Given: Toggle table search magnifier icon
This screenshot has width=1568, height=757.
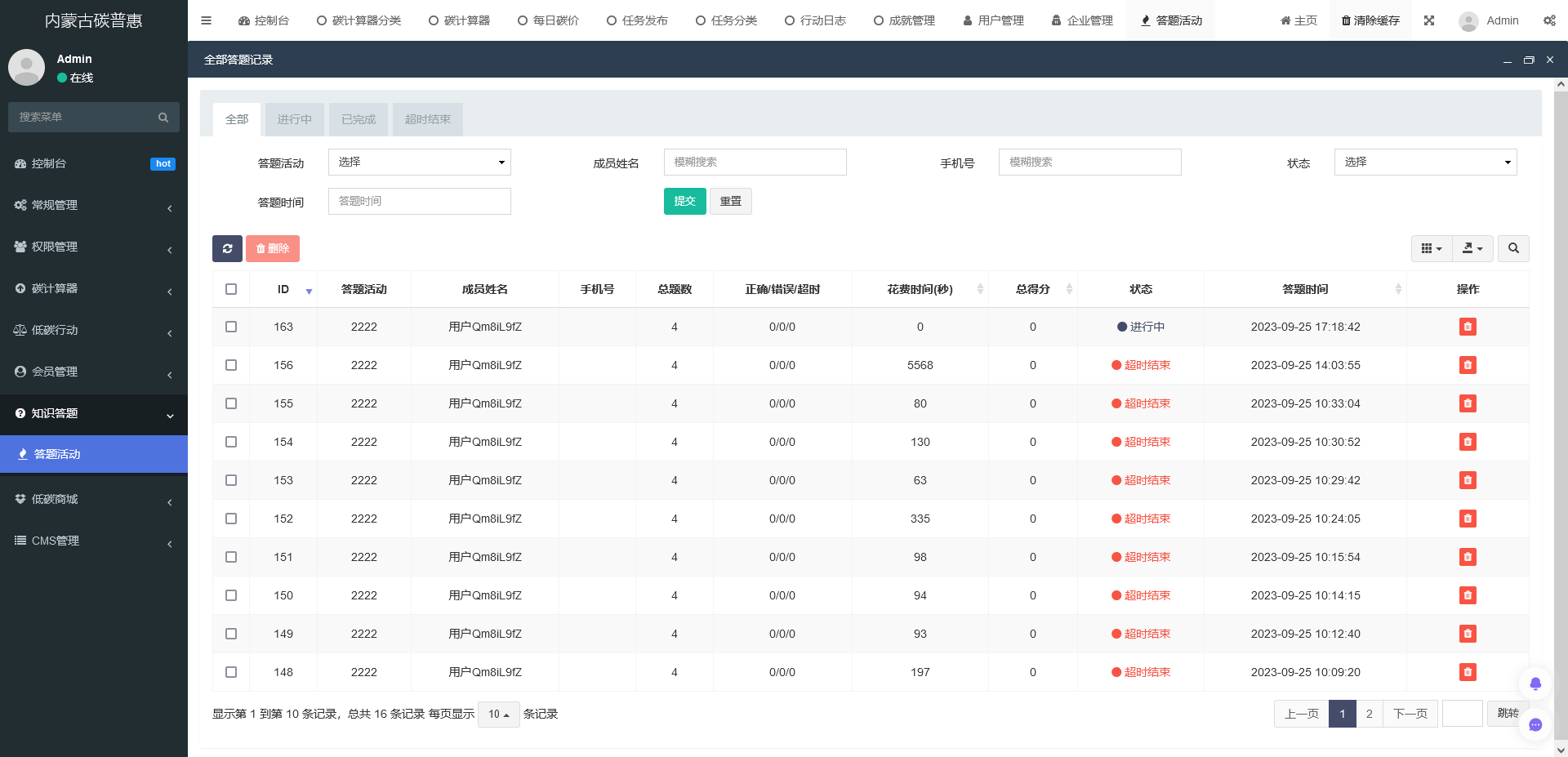Looking at the screenshot, I should pos(1513,248).
